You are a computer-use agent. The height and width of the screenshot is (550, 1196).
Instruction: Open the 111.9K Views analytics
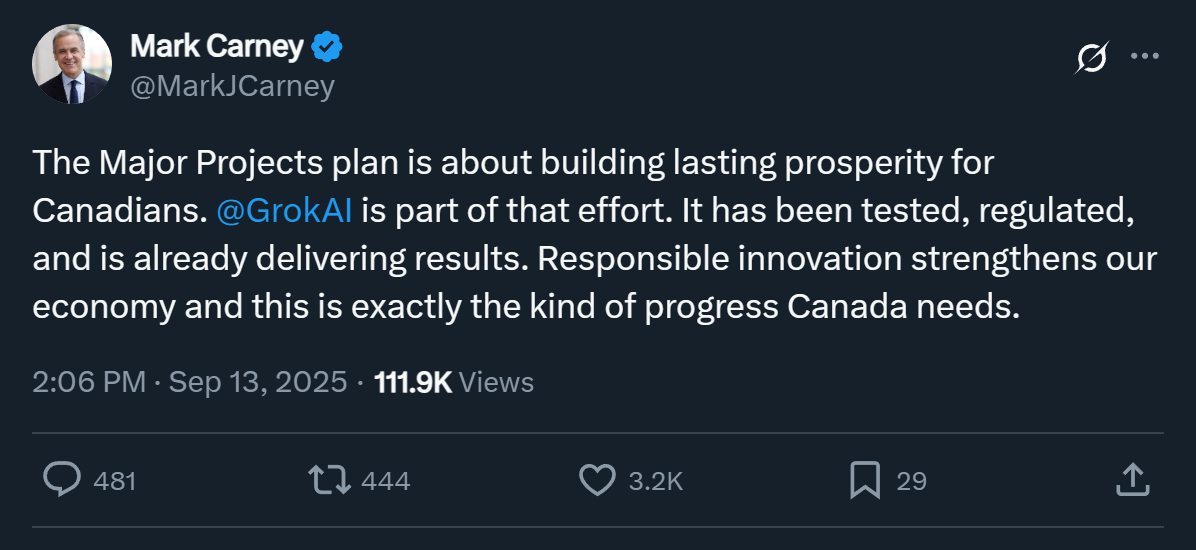(x=453, y=382)
